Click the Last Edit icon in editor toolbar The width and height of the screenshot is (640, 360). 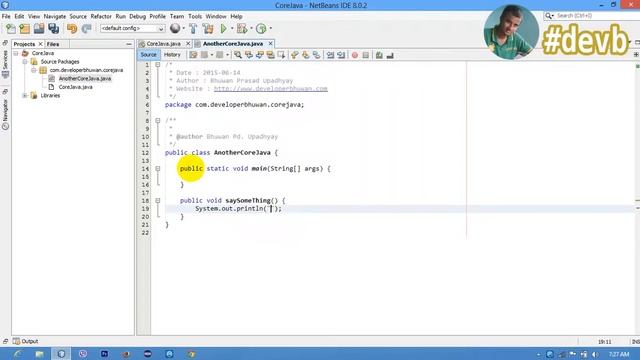[x=193, y=55]
